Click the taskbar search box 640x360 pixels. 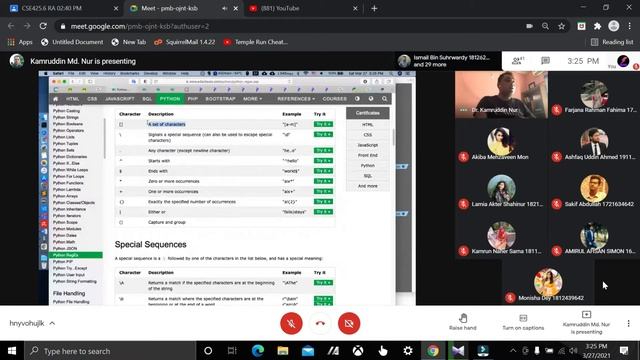click(x=110, y=351)
